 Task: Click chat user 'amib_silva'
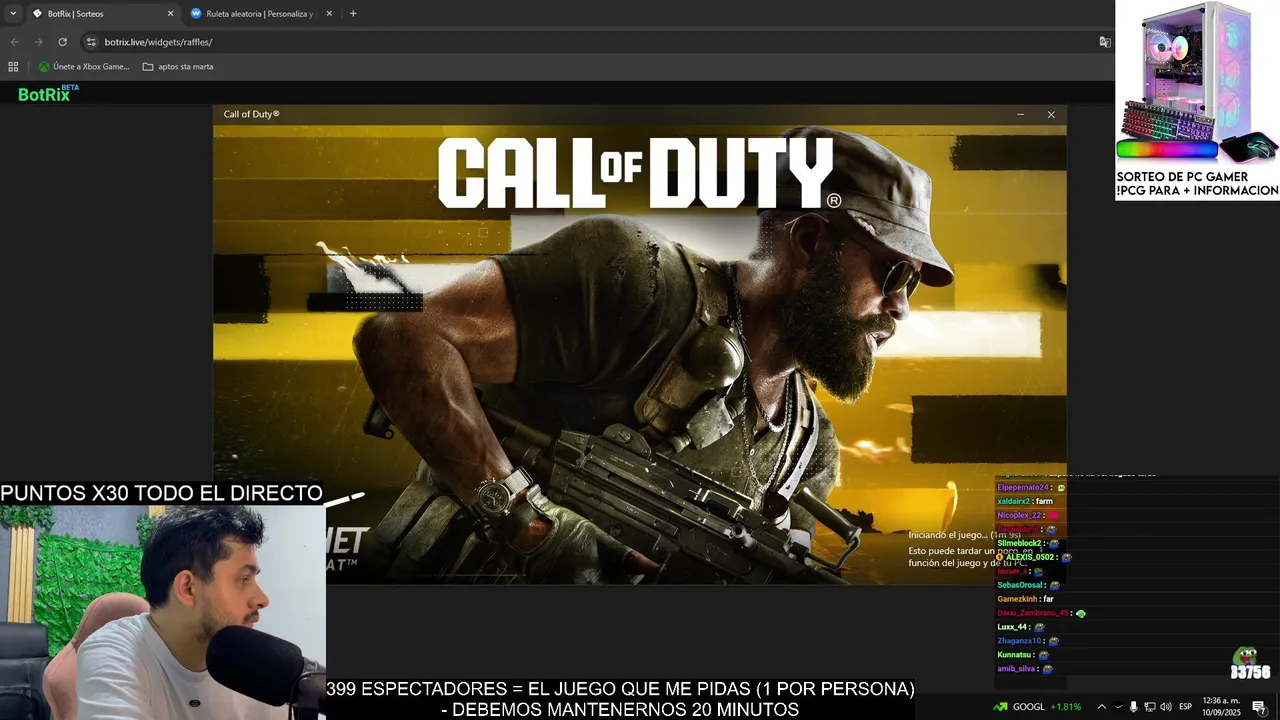1016,669
